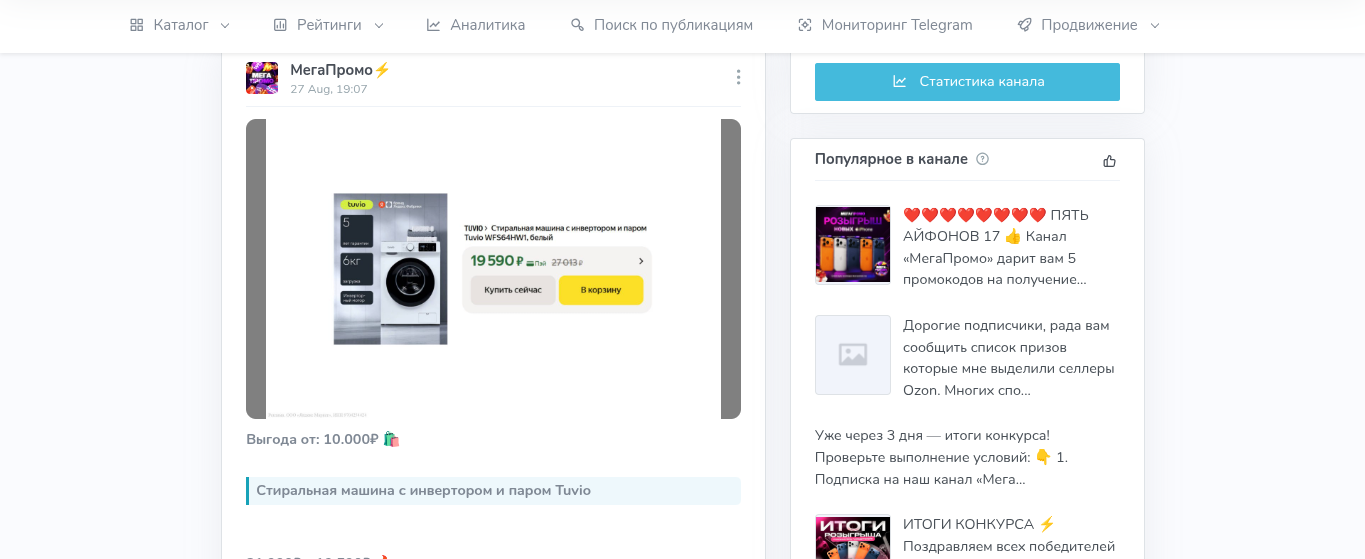Image resolution: width=1365 pixels, height=559 pixels.
Task: Click the quoted text Стиральная машина с инвертором и паром Tuvio
Action: 423,491
